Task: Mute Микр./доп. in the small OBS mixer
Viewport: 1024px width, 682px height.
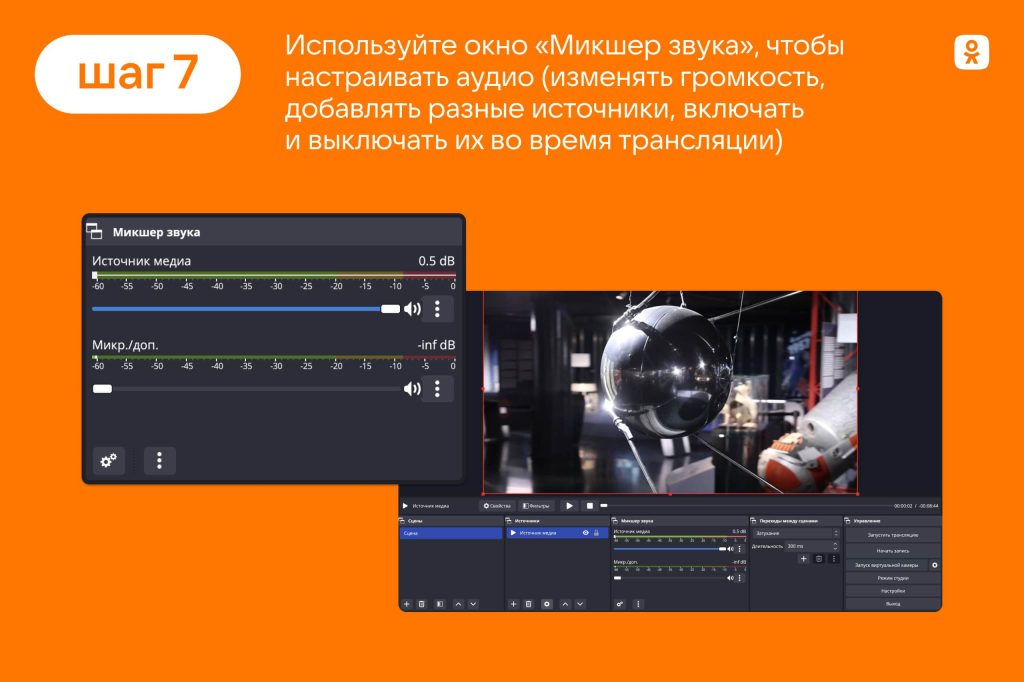Action: click(x=731, y=578)
